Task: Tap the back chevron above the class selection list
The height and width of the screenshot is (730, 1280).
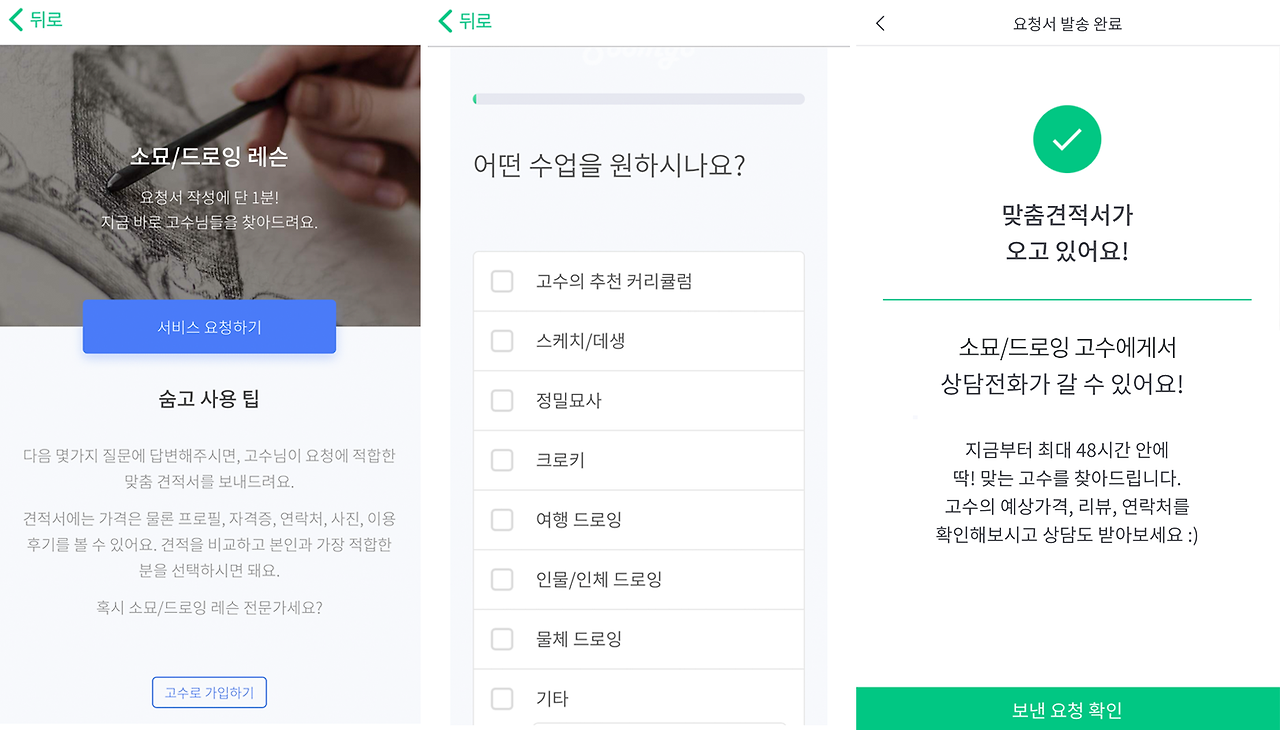Action: pos(443,19)
